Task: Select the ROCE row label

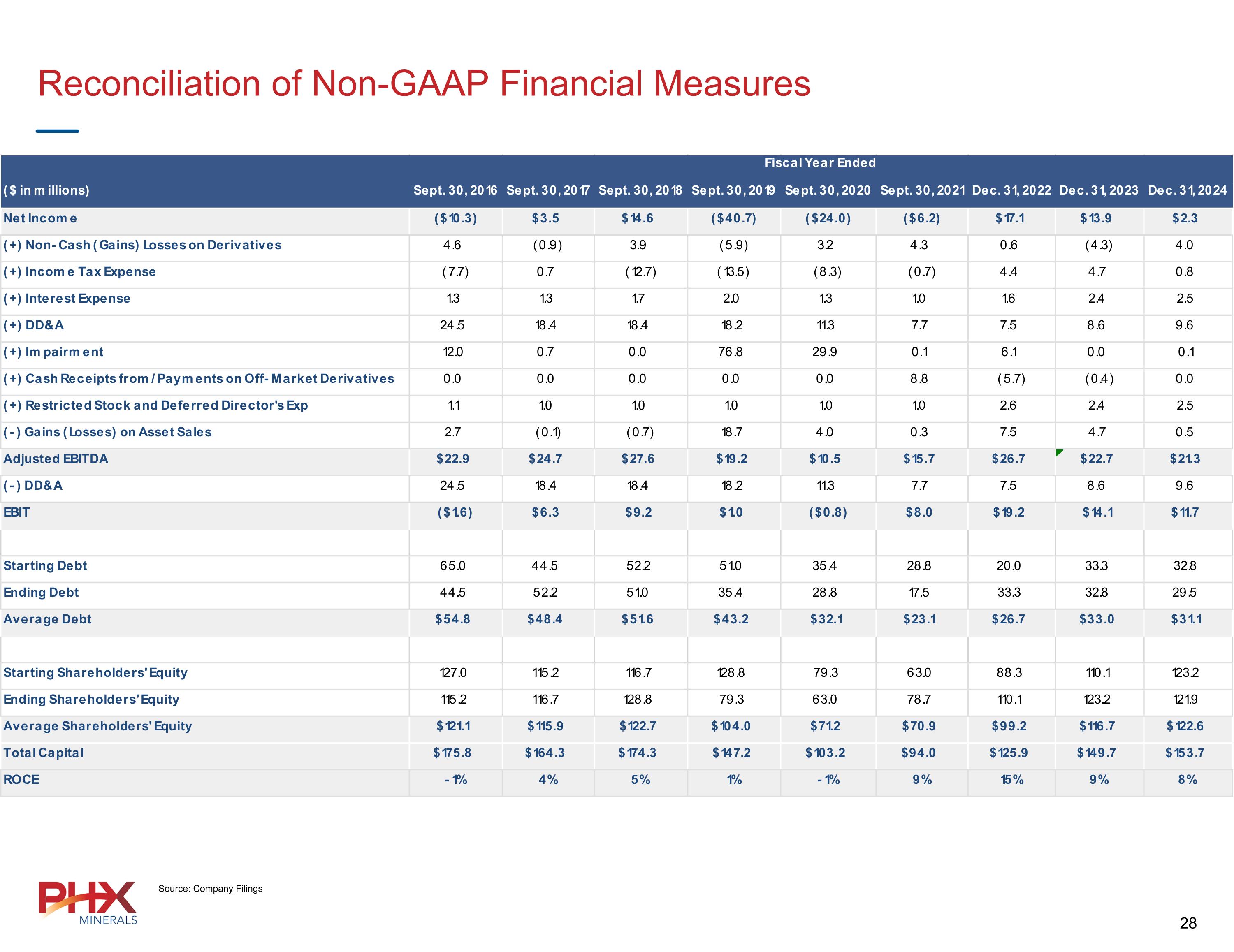Action: 21,779
